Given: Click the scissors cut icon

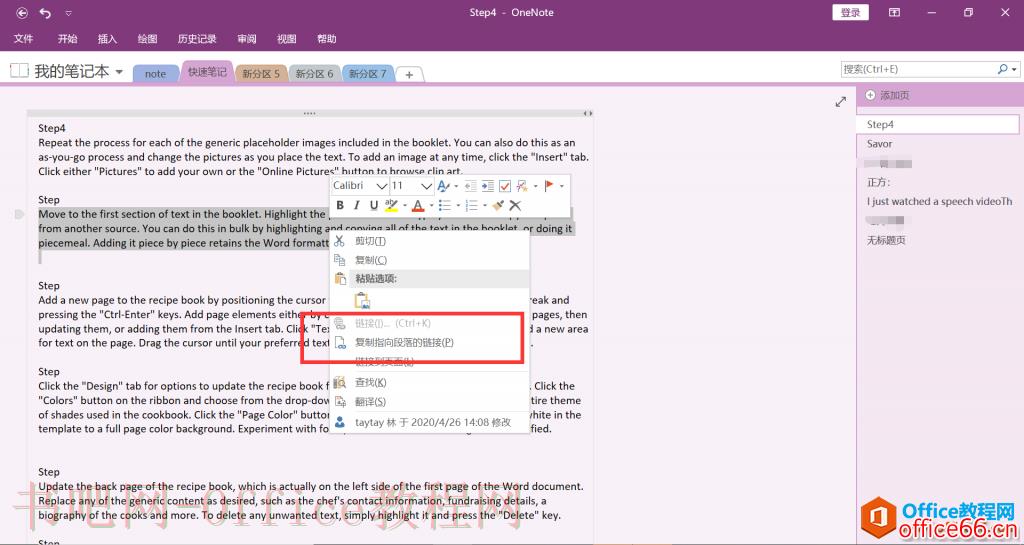Looking at the screenshot, I should 340,241.
